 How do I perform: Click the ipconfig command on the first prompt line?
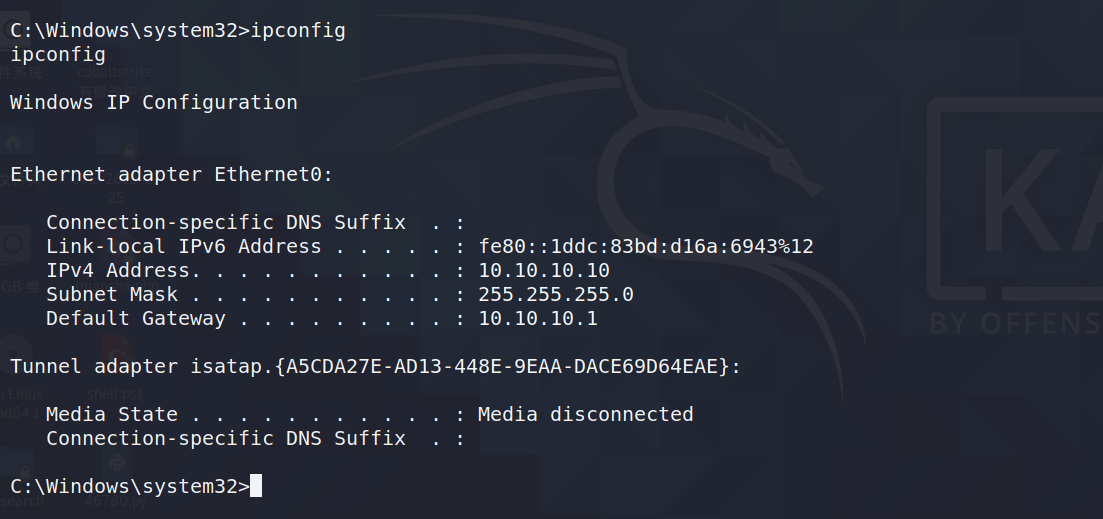click(298, 31)
